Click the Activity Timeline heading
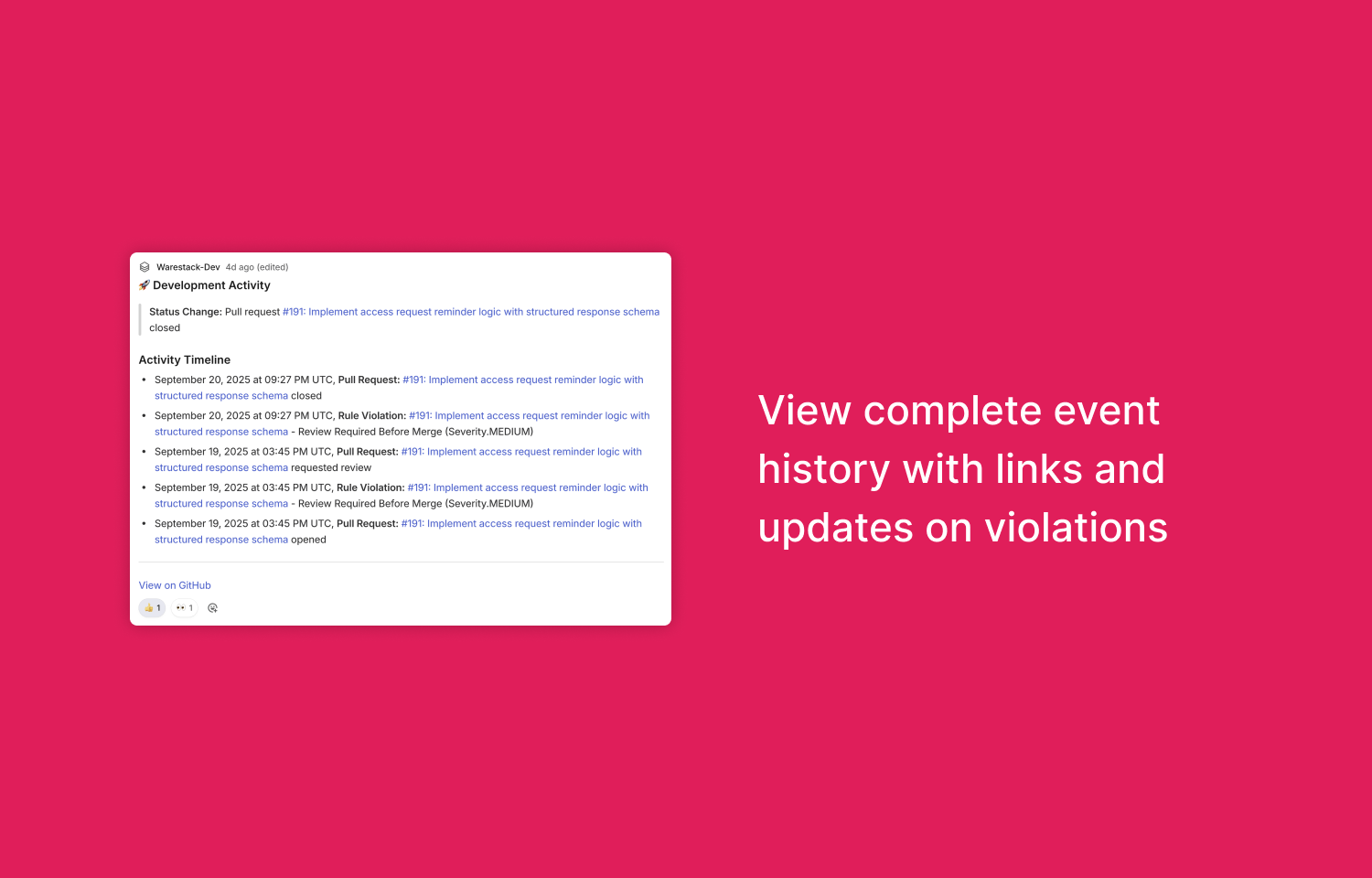This screenshot has height=878, width=1372. pyautogui.click(x=185, y=359)
